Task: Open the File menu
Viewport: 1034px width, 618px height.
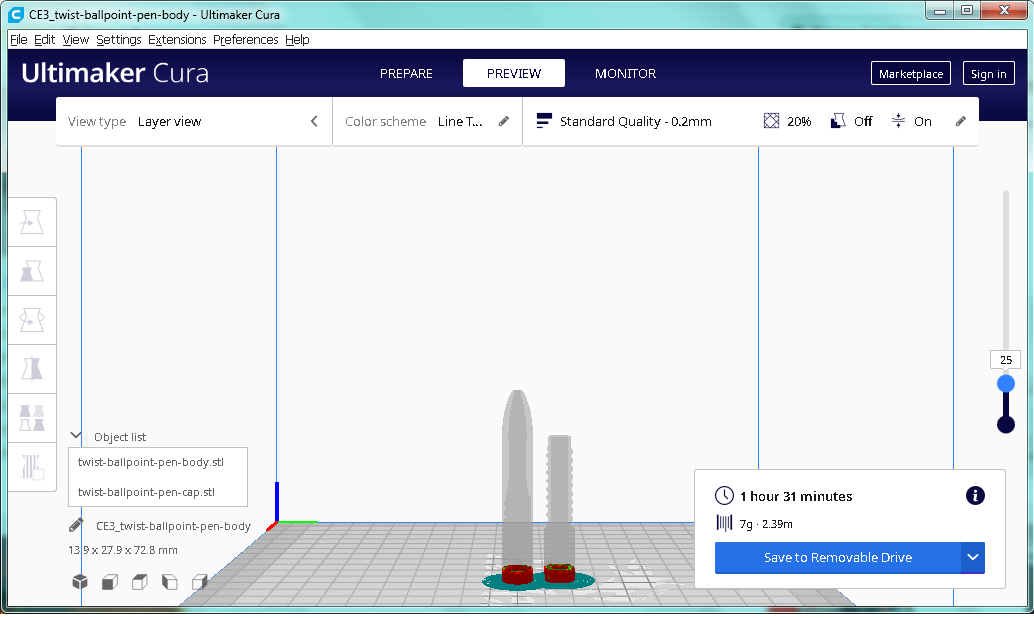Action: pos(18,40)
